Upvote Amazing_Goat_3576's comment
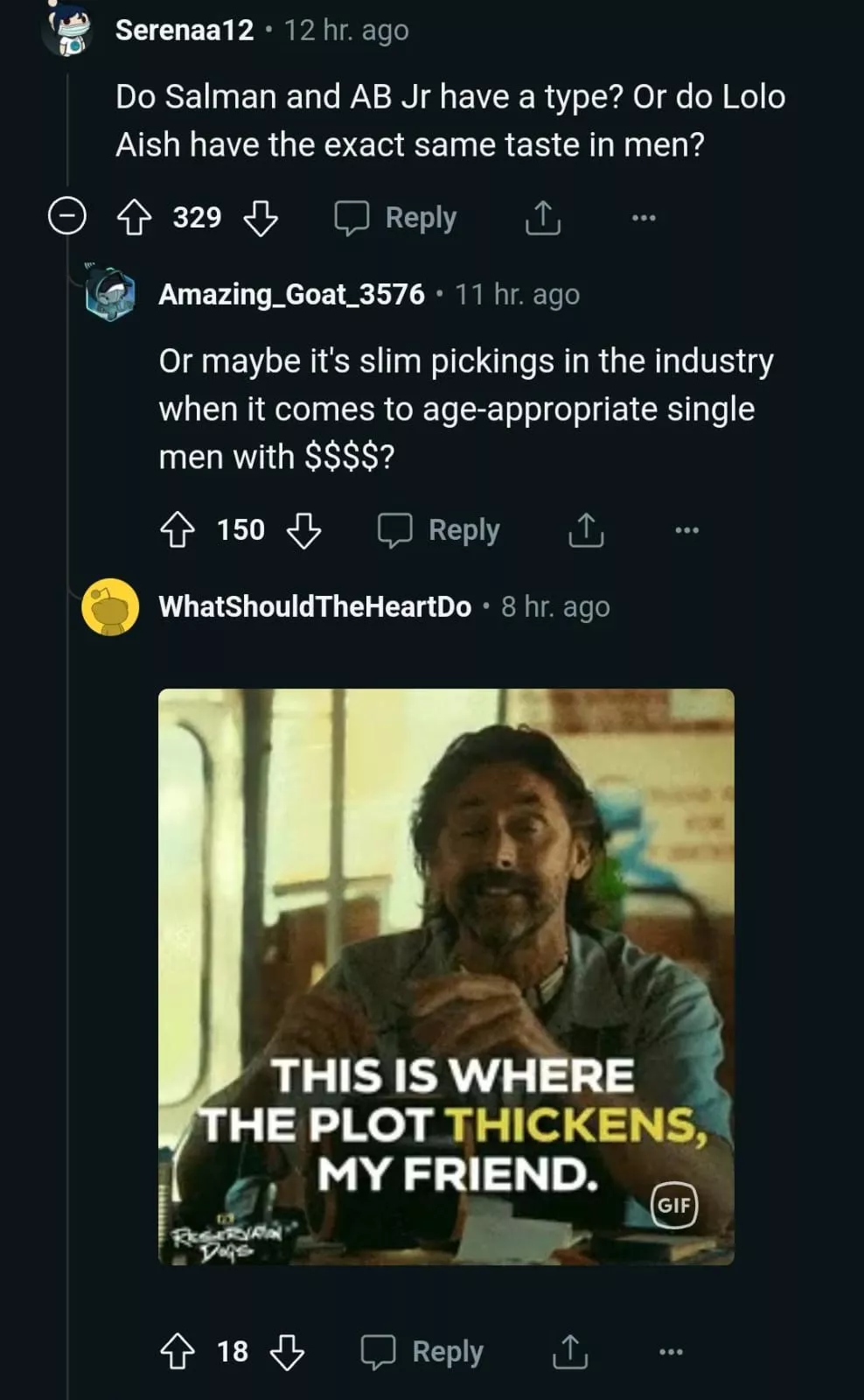Viewport: 864px width, 1400px height. [x=177, y=529]
